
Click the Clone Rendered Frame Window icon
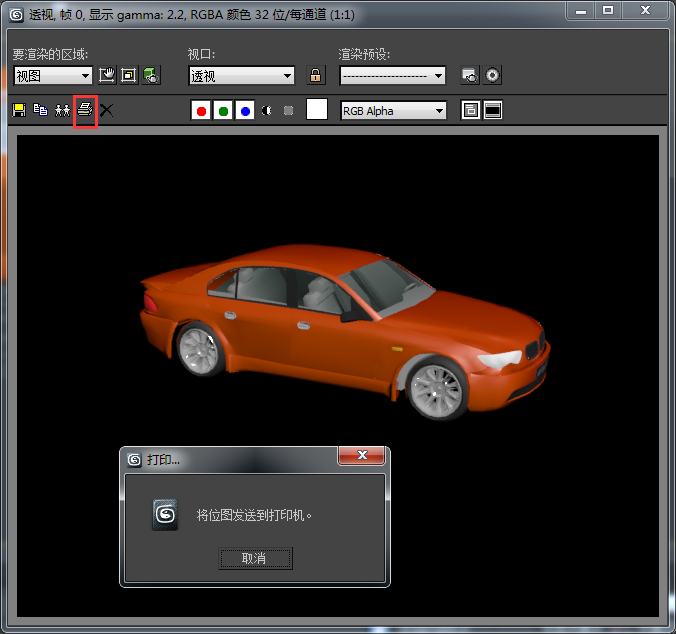[63, 110]
